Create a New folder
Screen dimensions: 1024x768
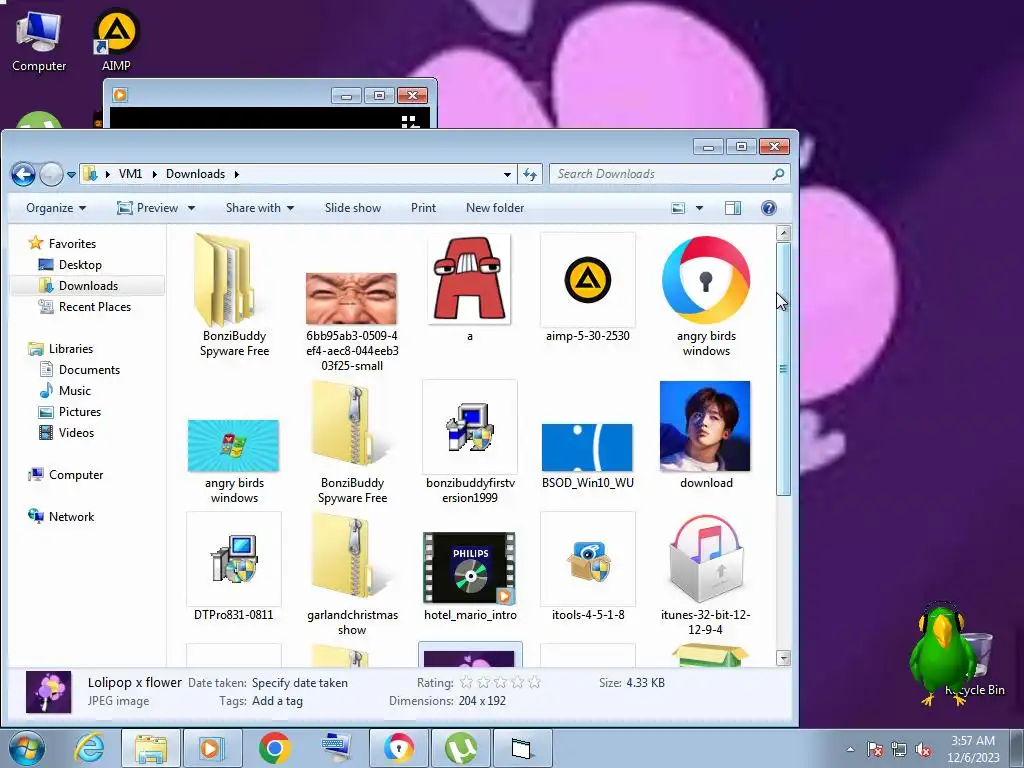click(495, 208)
